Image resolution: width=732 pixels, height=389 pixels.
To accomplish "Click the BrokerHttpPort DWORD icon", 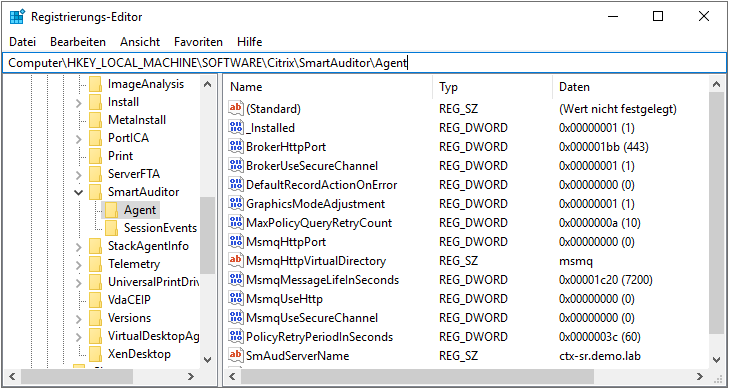I will click(236, 147).
